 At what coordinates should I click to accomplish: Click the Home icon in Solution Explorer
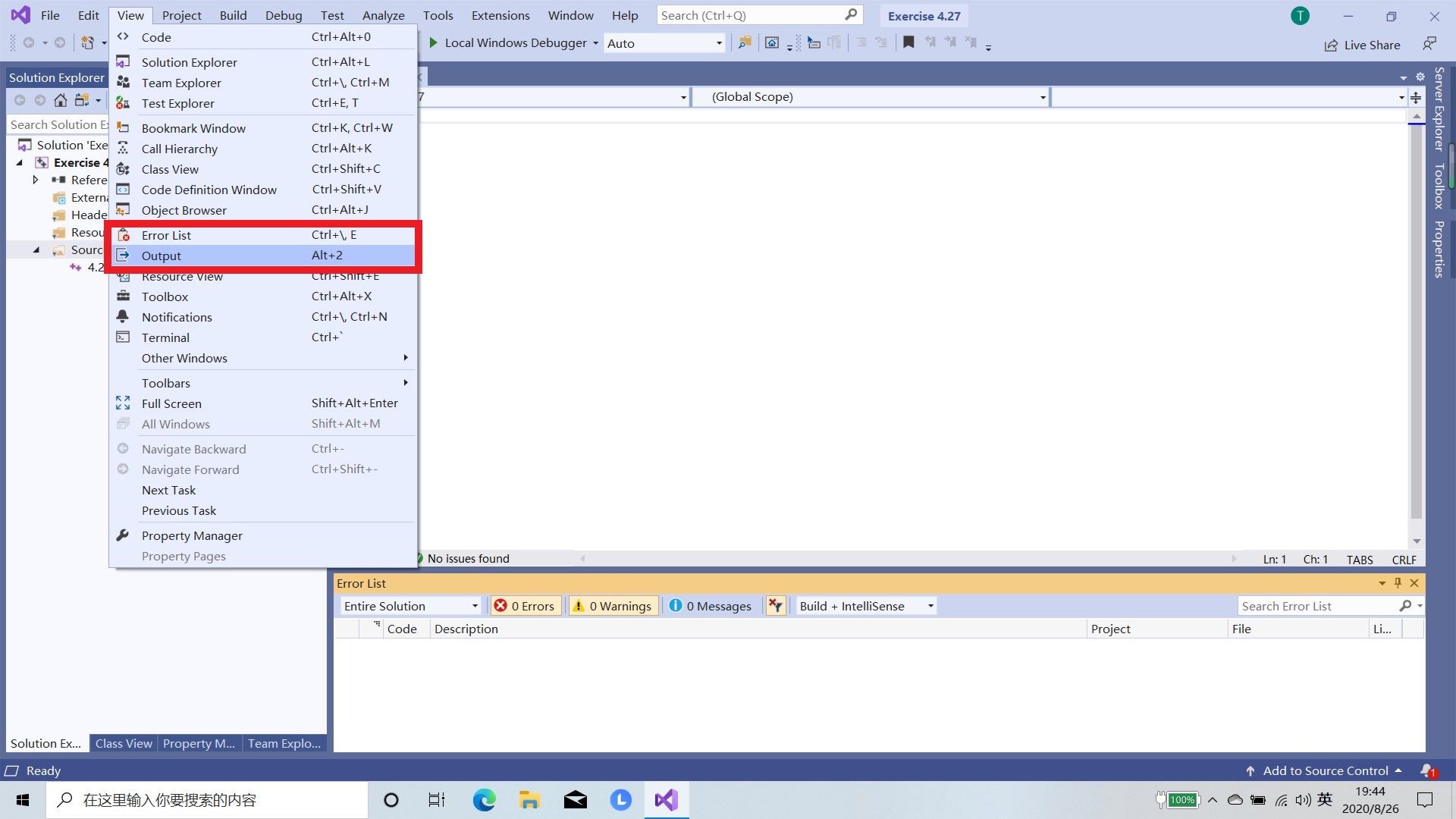coord(61,100)
